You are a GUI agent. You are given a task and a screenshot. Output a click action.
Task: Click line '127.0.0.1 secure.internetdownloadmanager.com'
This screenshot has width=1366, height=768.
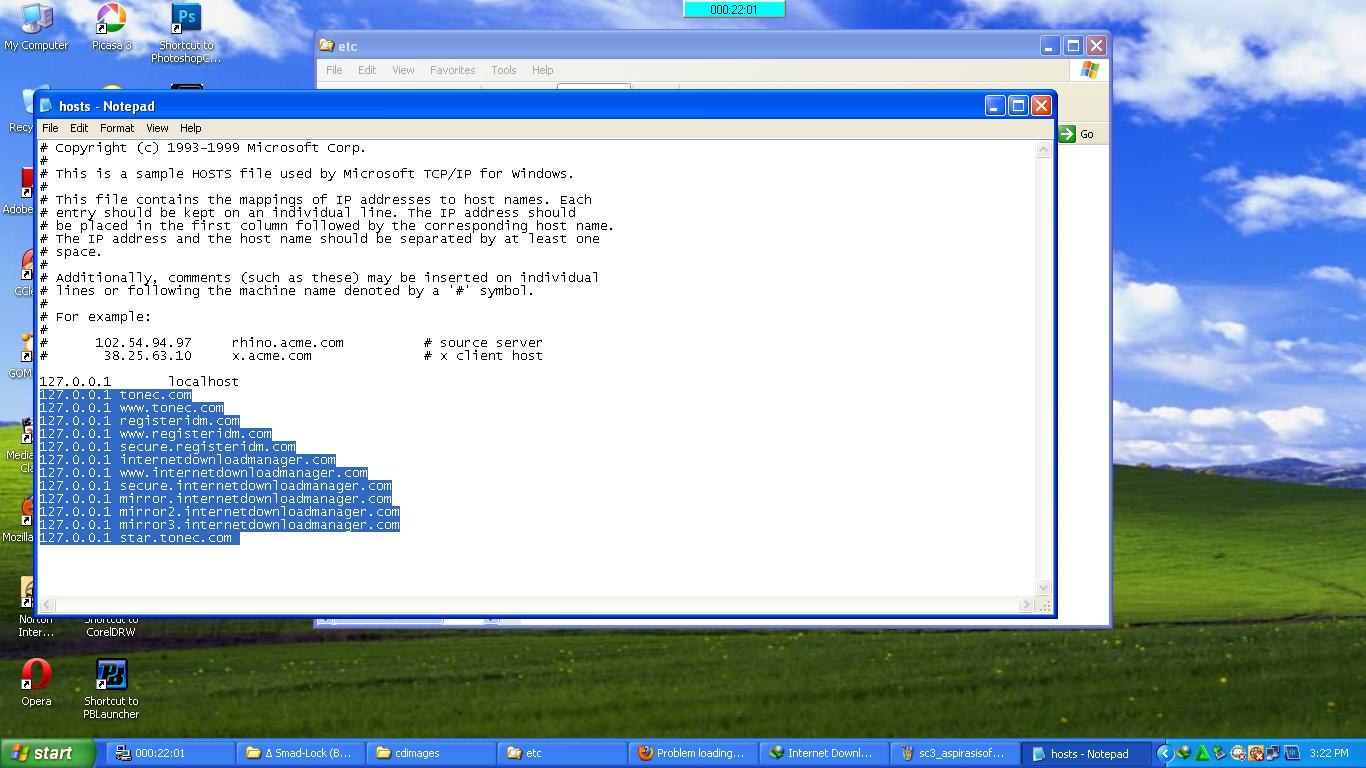pos(215,486)
